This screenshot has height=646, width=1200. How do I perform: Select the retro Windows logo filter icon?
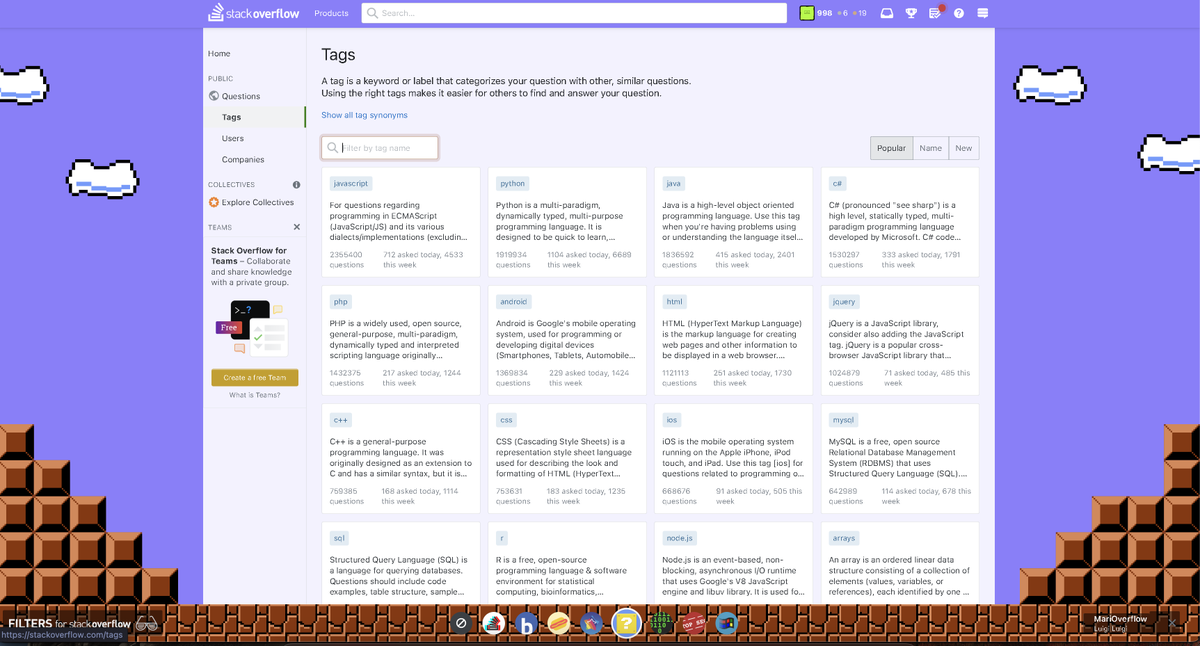point(727,623)
